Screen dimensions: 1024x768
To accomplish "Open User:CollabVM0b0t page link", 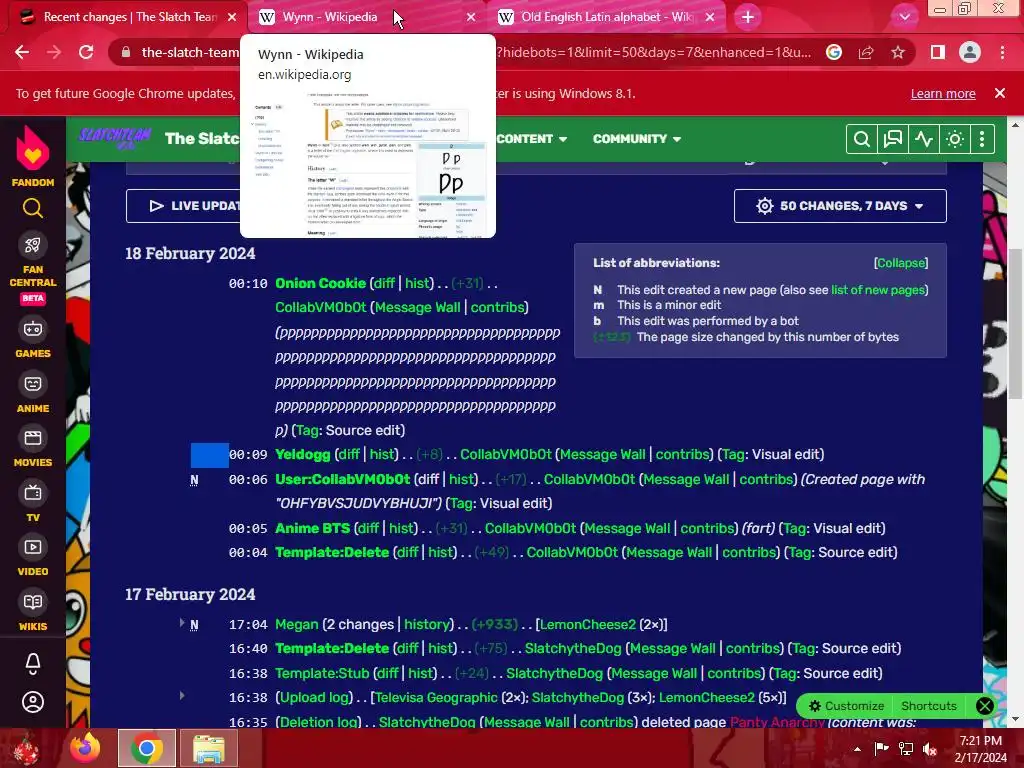I will click(x=342, y=479).
